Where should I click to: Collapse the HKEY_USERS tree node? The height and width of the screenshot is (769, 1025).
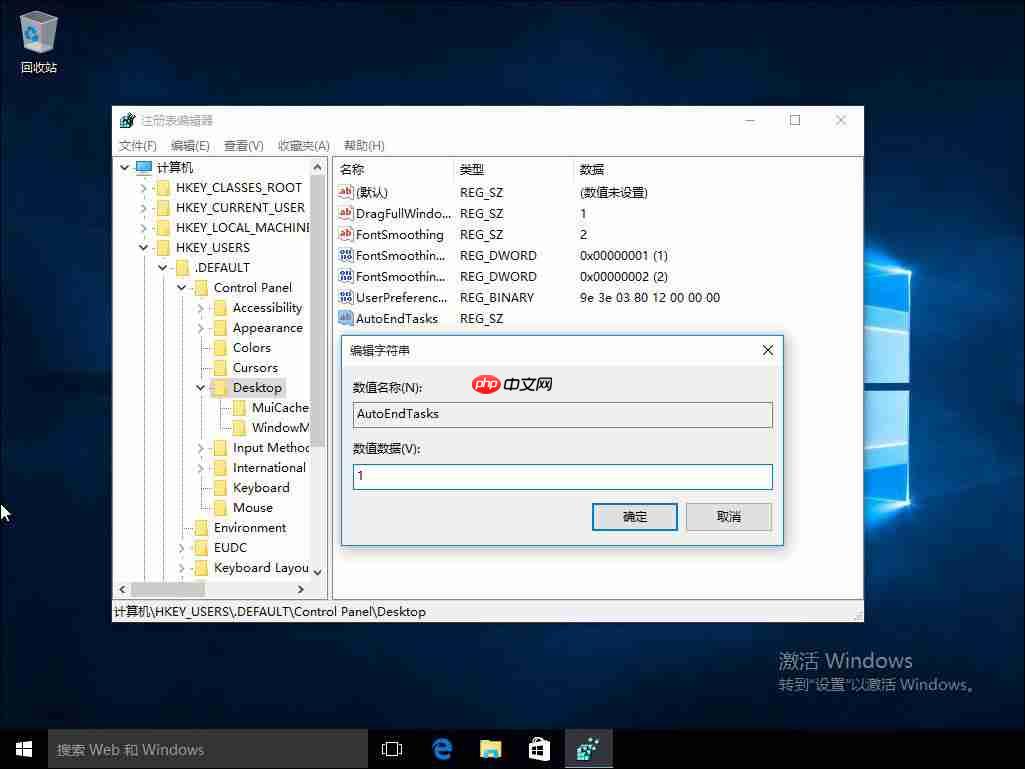pos(143,247)
